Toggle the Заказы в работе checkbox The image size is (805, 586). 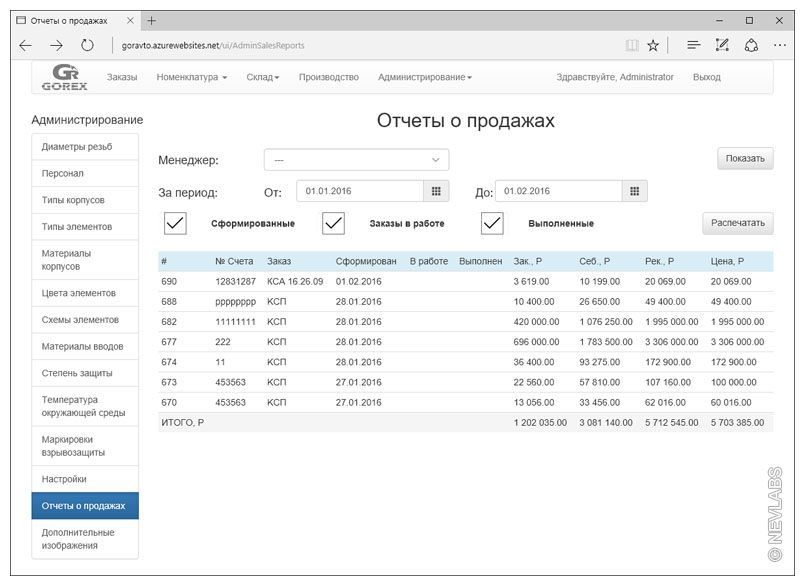click(x=333, y=223)
